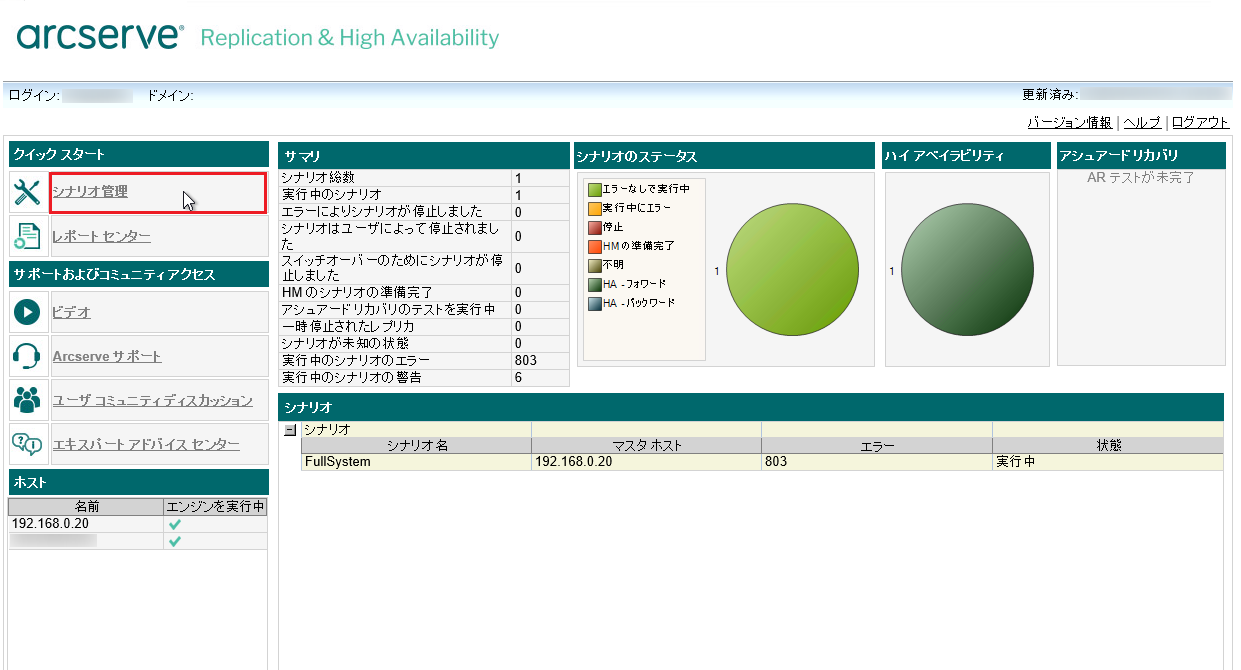
Task: Click the expert advice speech bubble icon
Action: click(x=28, y=444)
